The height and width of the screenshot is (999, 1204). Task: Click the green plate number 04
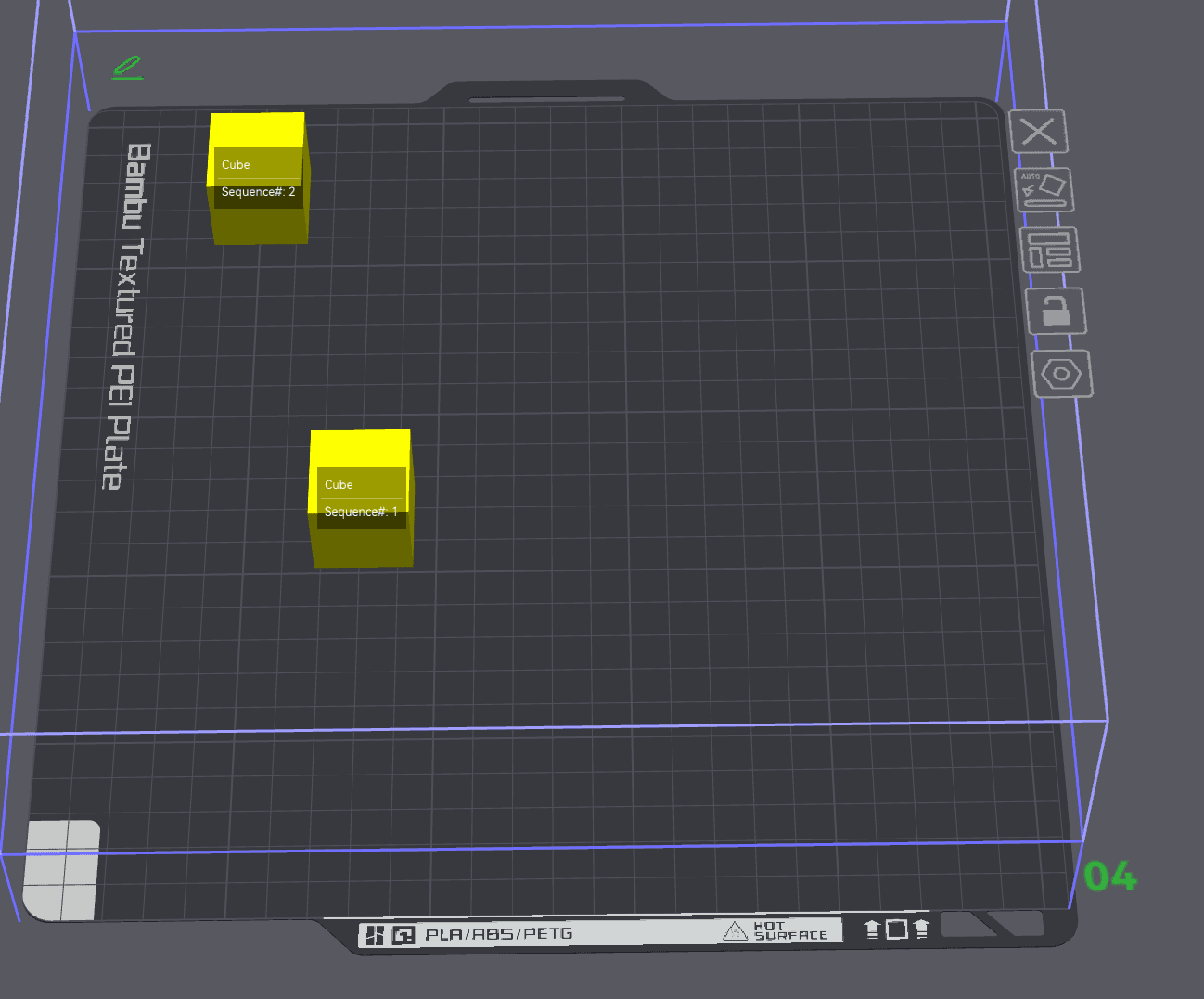[1110, 876]
